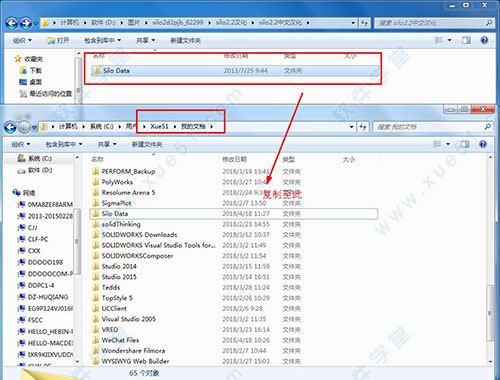500x380 pixels.
Task: Click forward arrow in the rear Explorer window
Action: tap(26, 23)
